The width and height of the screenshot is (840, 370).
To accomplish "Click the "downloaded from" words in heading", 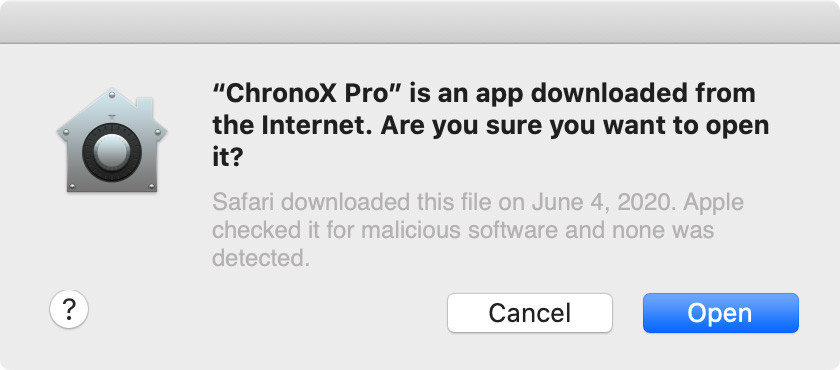I will (643, 95).
